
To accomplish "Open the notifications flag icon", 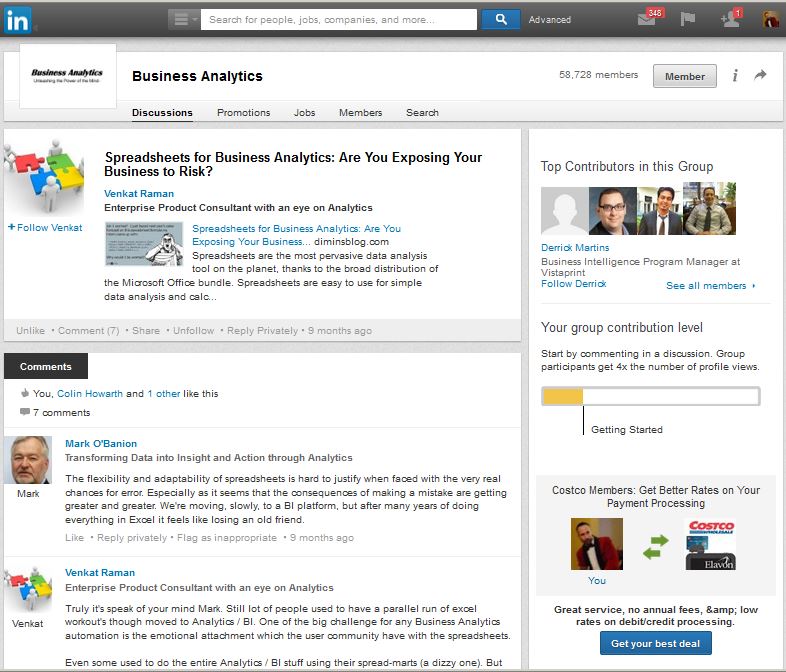I will [688, 20].
